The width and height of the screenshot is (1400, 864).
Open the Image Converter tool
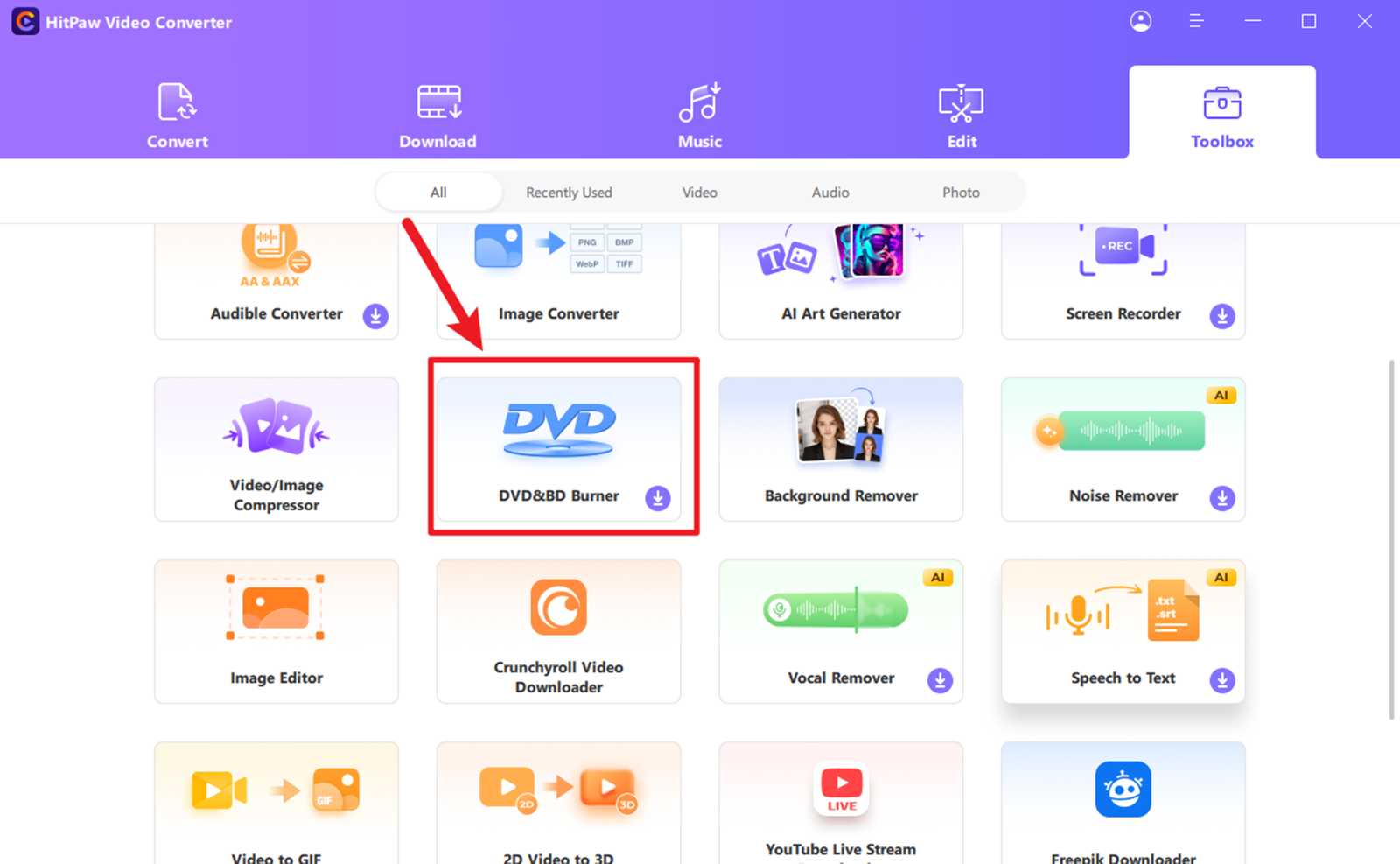tap(558, 280)
